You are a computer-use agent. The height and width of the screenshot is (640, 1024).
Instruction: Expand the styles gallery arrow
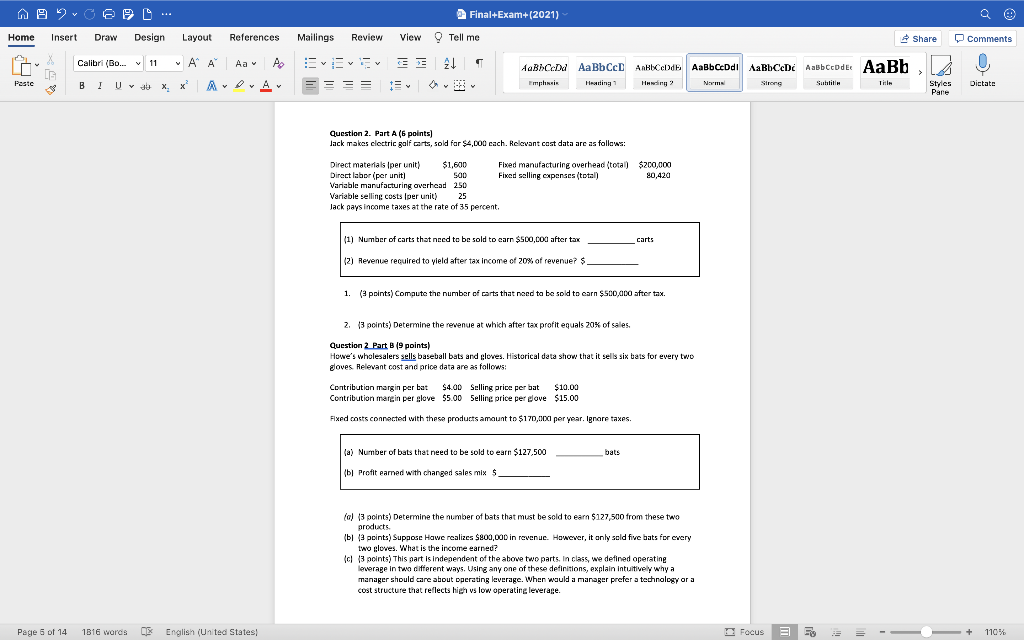(x=920, y=72)
